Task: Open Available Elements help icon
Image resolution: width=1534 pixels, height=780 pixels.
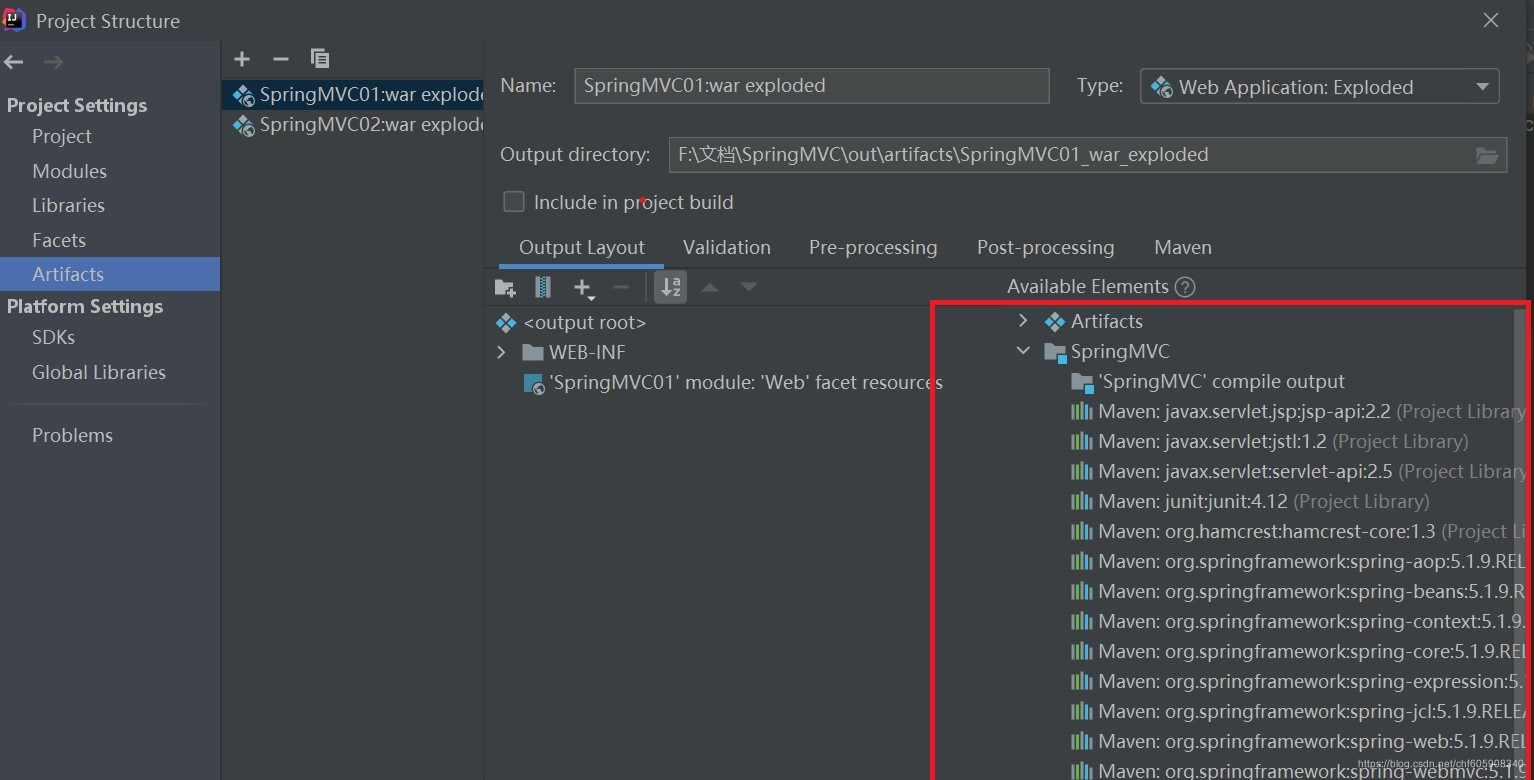Action: point(1185,287)
